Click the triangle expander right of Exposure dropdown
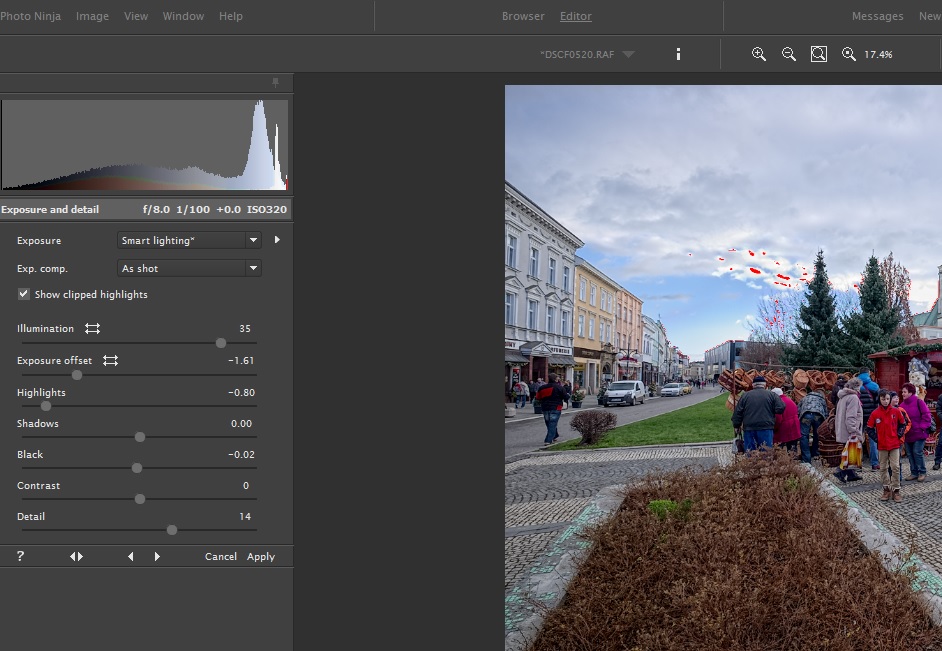This screenshot has width=942, height=651. coord(277,241)
